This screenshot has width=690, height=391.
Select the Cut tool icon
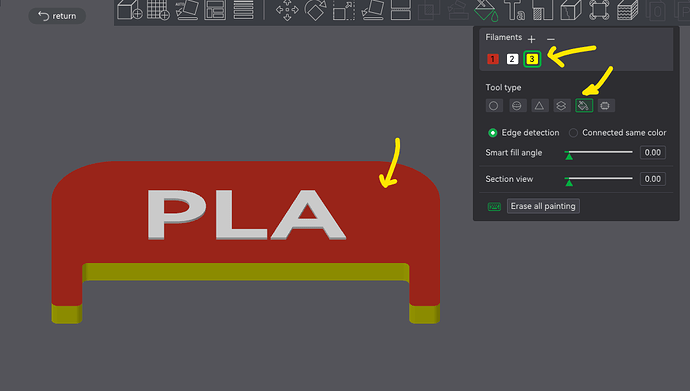pos(401,10)
